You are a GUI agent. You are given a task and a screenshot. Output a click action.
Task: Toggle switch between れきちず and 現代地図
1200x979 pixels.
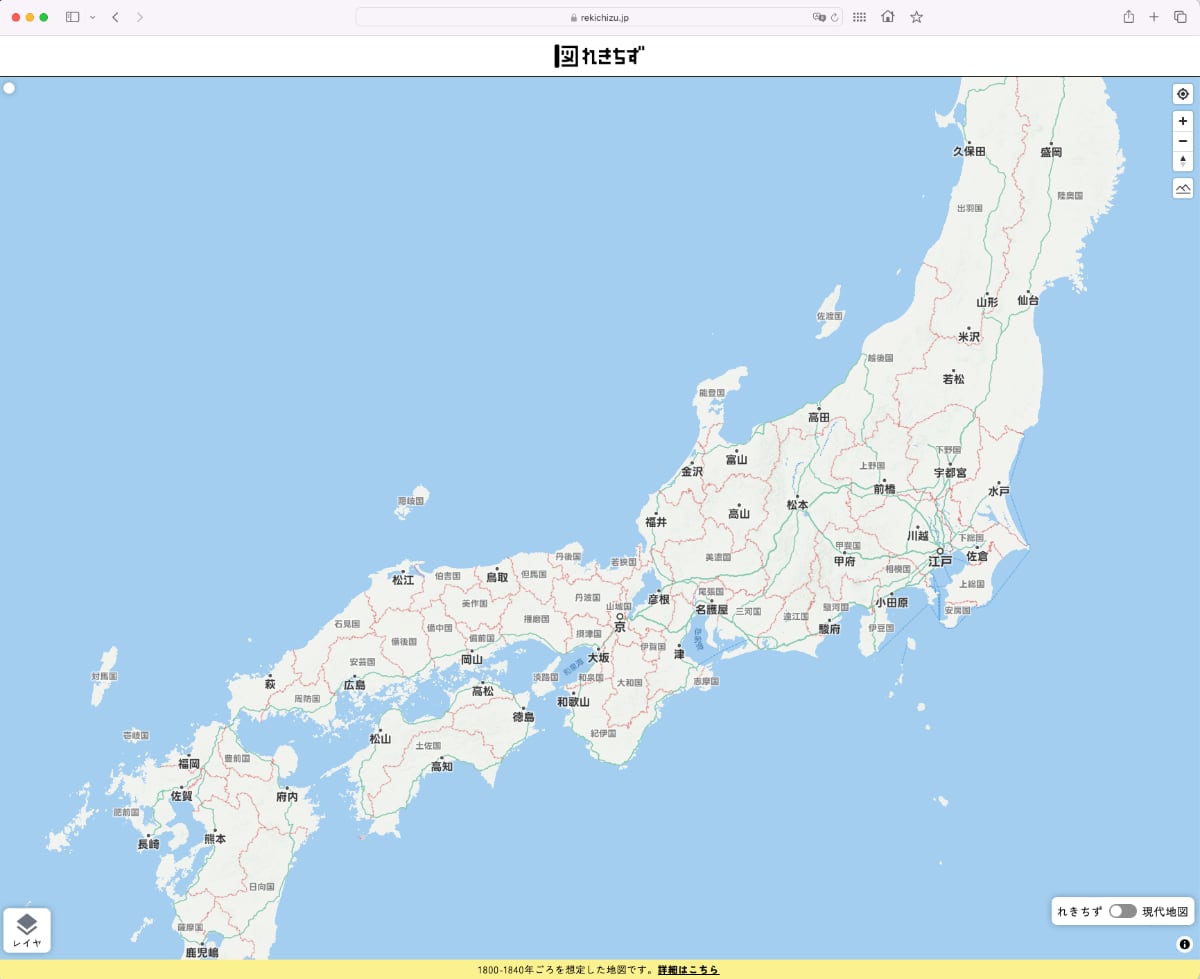click(1122, 911)
